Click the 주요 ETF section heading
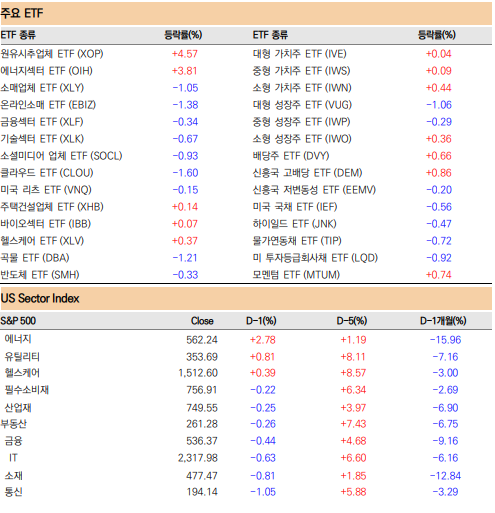This screenshot has height=513, width=495. click(22, 13)
